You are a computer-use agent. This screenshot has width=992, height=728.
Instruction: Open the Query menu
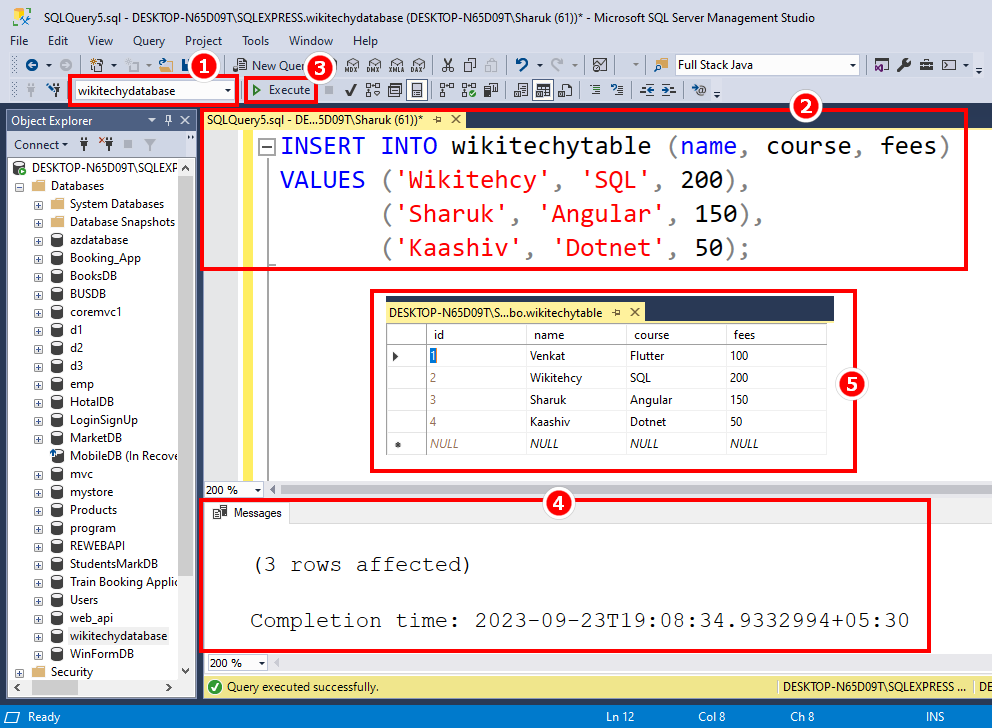(x=148, y=41)
